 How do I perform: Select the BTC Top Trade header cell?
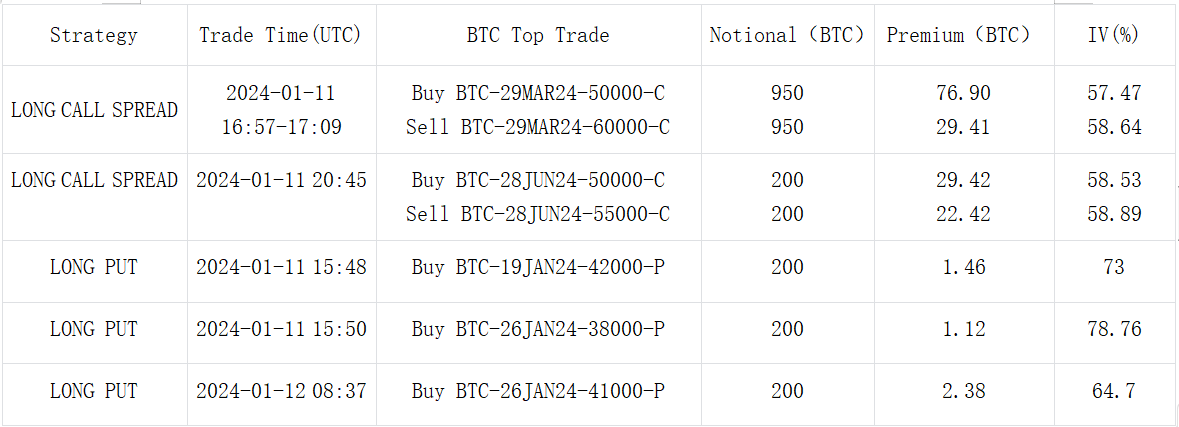pos(538,35)
